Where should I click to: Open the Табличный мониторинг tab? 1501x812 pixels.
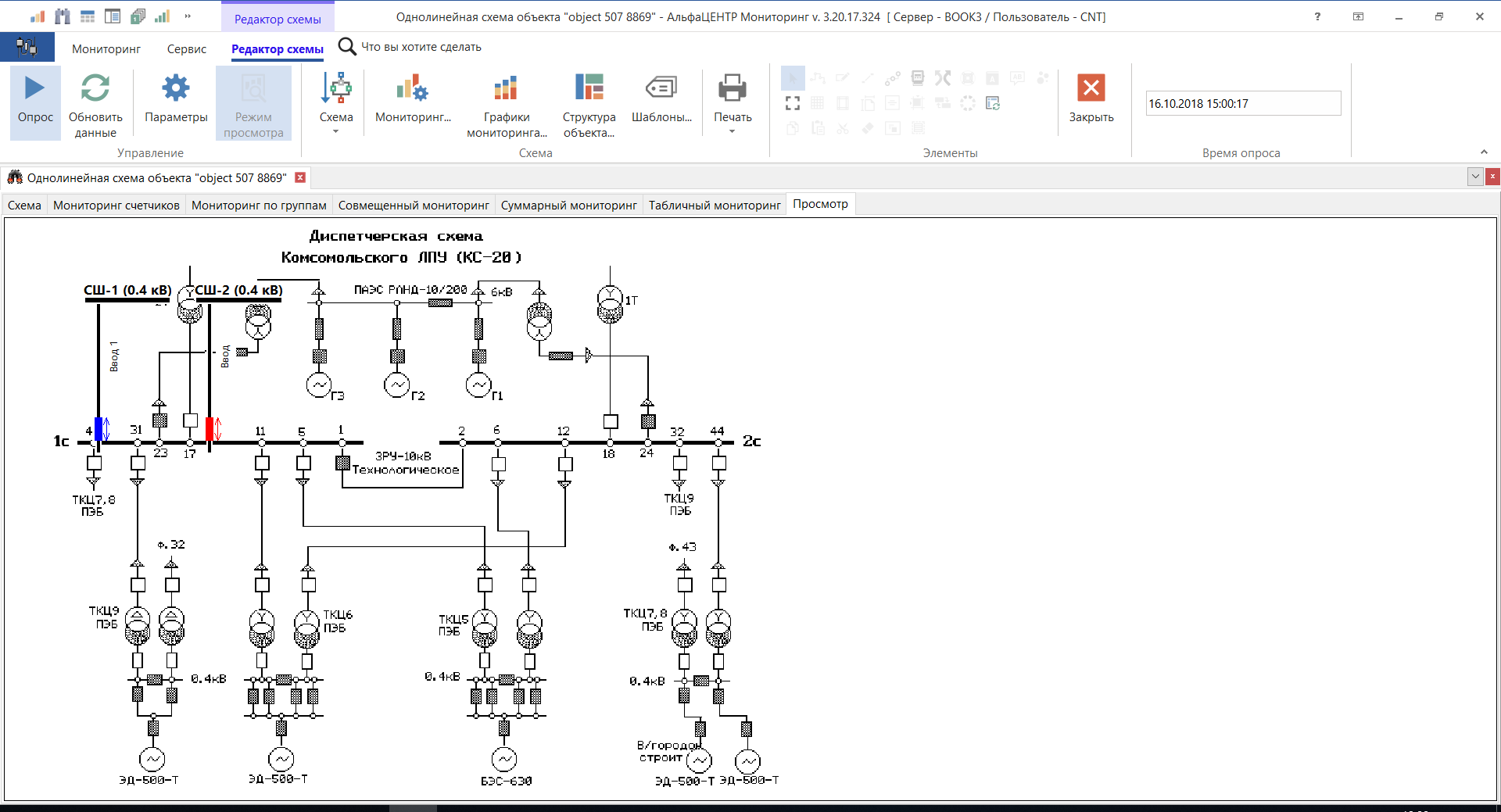[x=714, y=204]
